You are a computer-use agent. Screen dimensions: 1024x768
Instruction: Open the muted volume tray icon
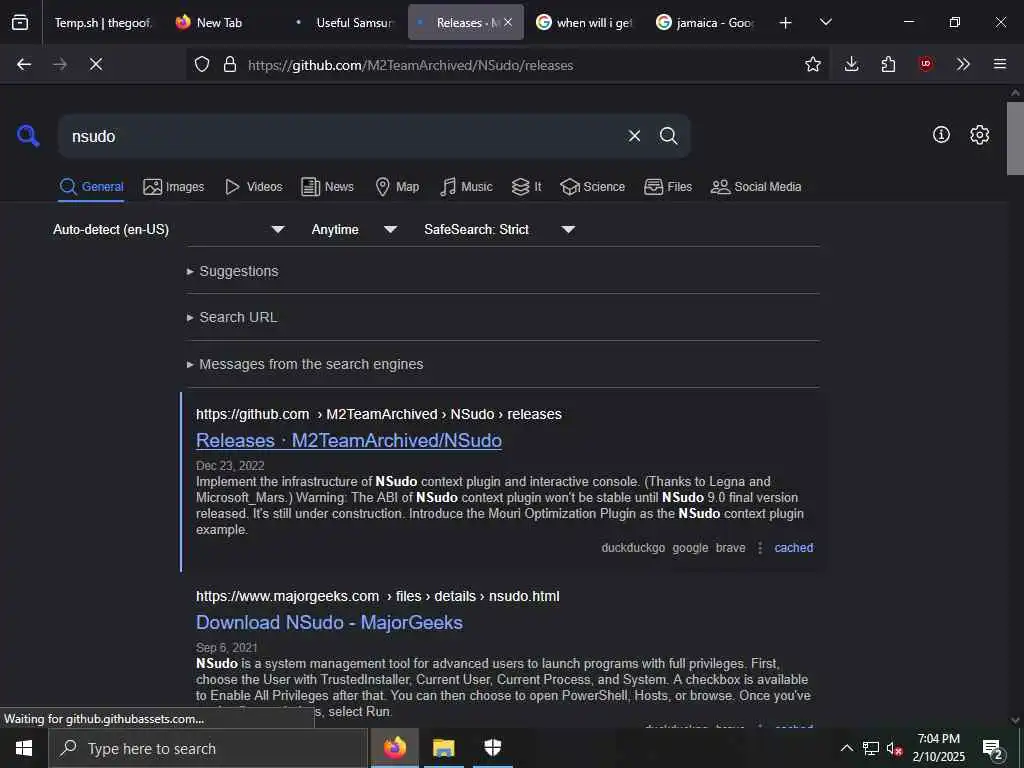click(894, 748)
